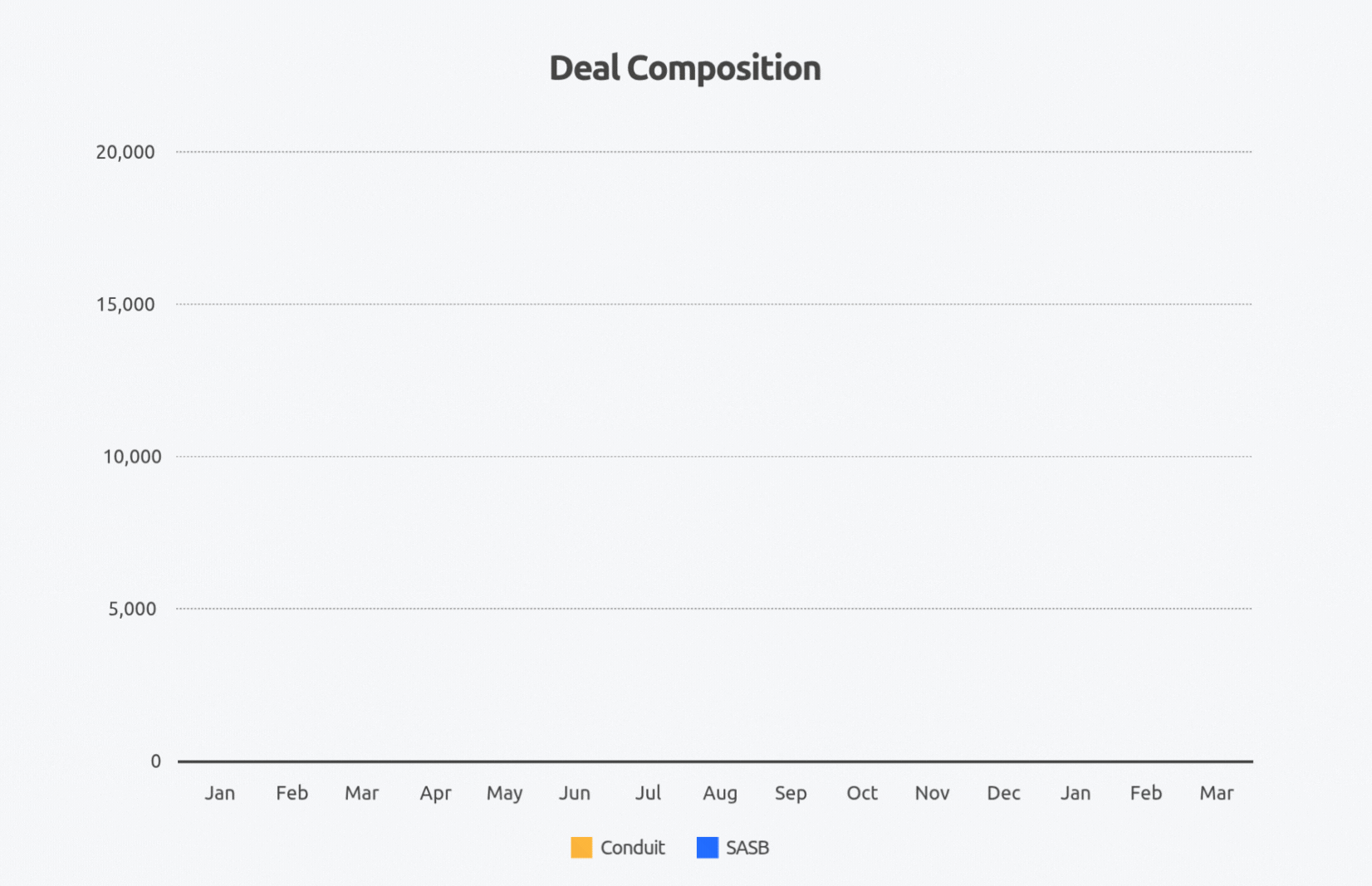Click the leftmost Jan x-axis label
1372x886 pixels.
pyautogui.click(x=220, y=794)
